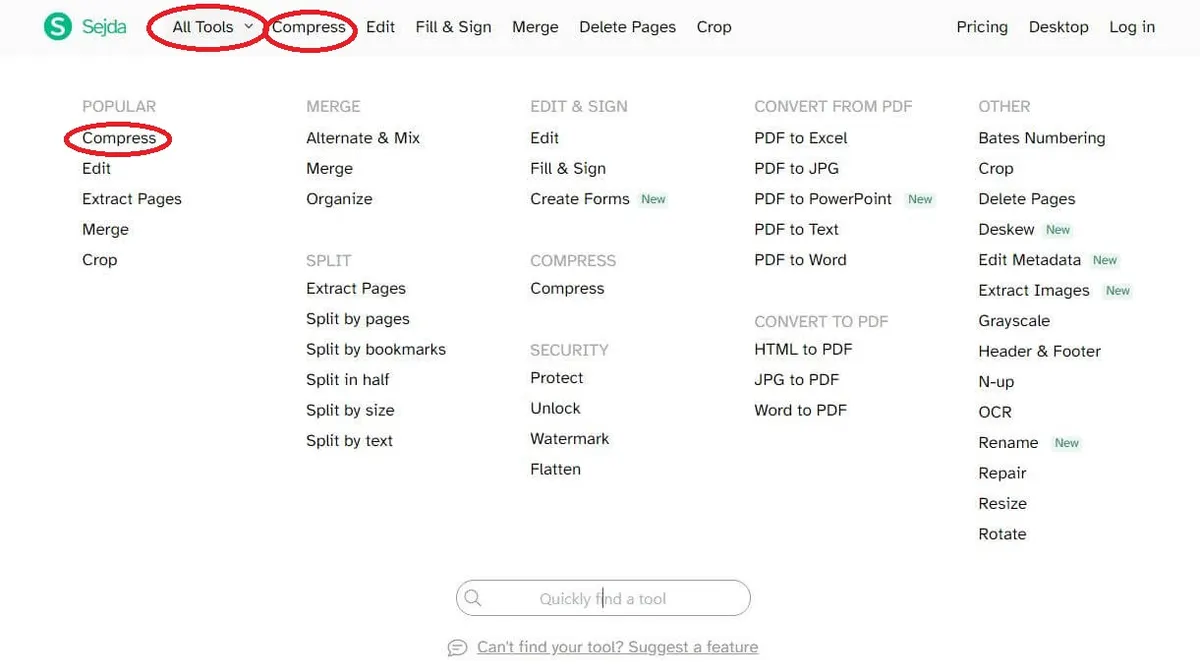Choose Compress under the Popular heading

119,138
